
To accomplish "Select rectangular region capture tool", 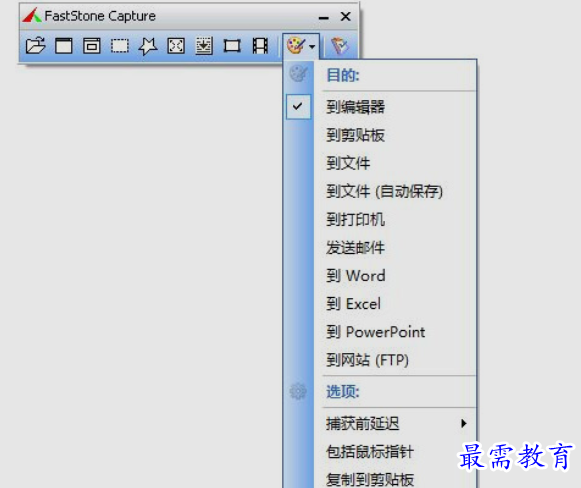I will (120, 46).
